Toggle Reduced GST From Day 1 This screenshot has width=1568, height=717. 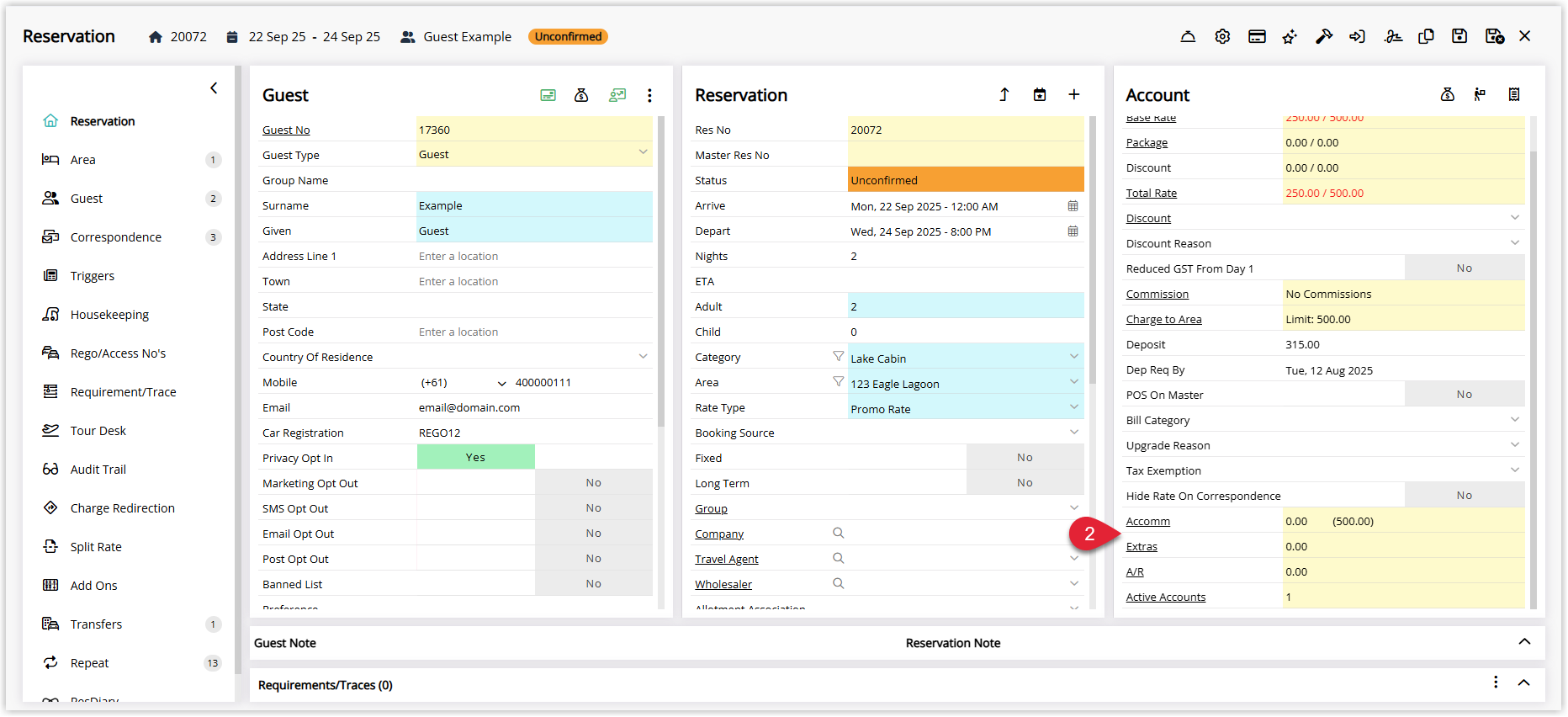[x=1465, y=268]
